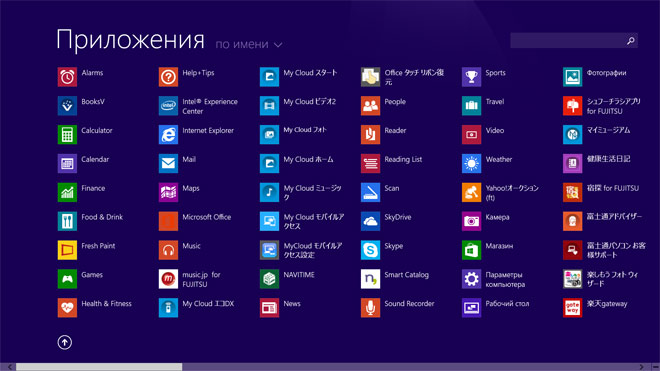Launch the Scan app icon
This screenshot has height=371, width=660.
pos(370,192)
